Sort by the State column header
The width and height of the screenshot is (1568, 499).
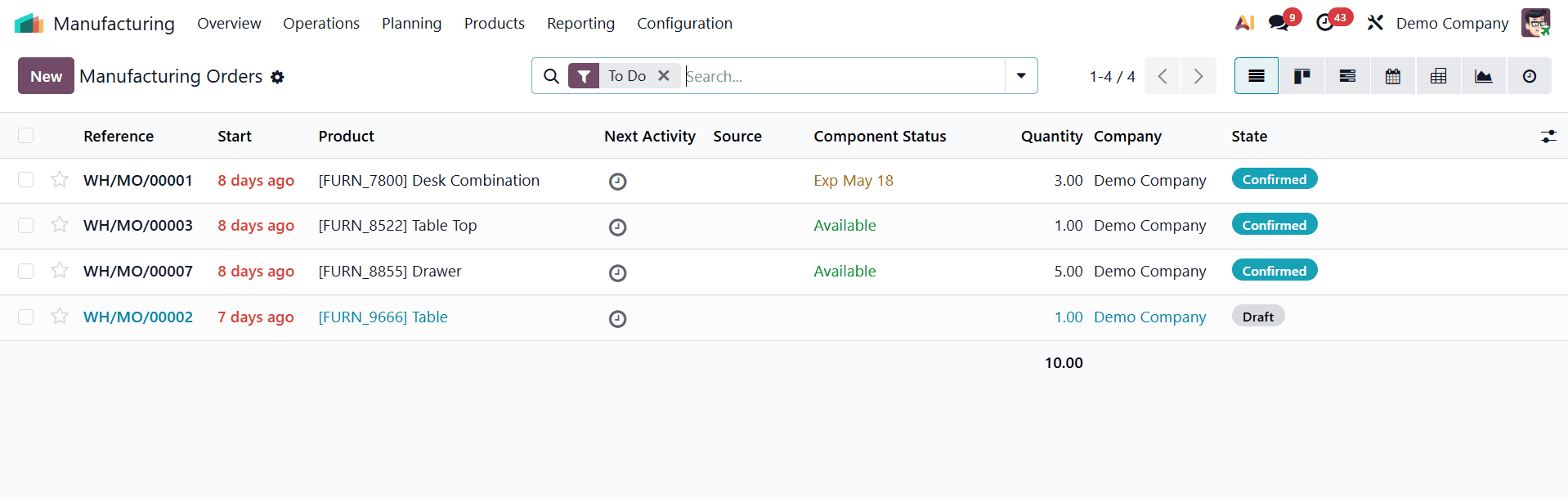pos(1249,137)
